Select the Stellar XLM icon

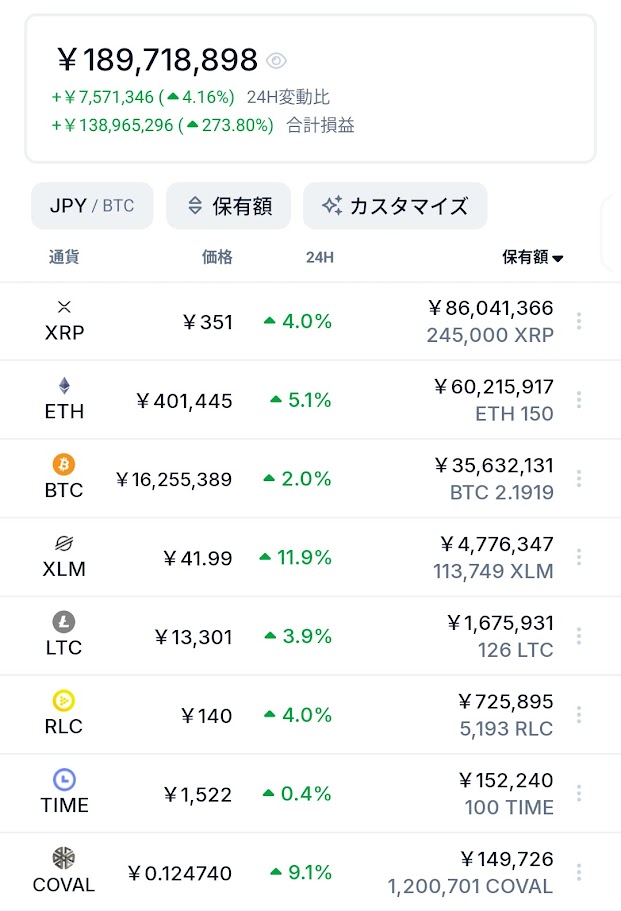[64, 543]
